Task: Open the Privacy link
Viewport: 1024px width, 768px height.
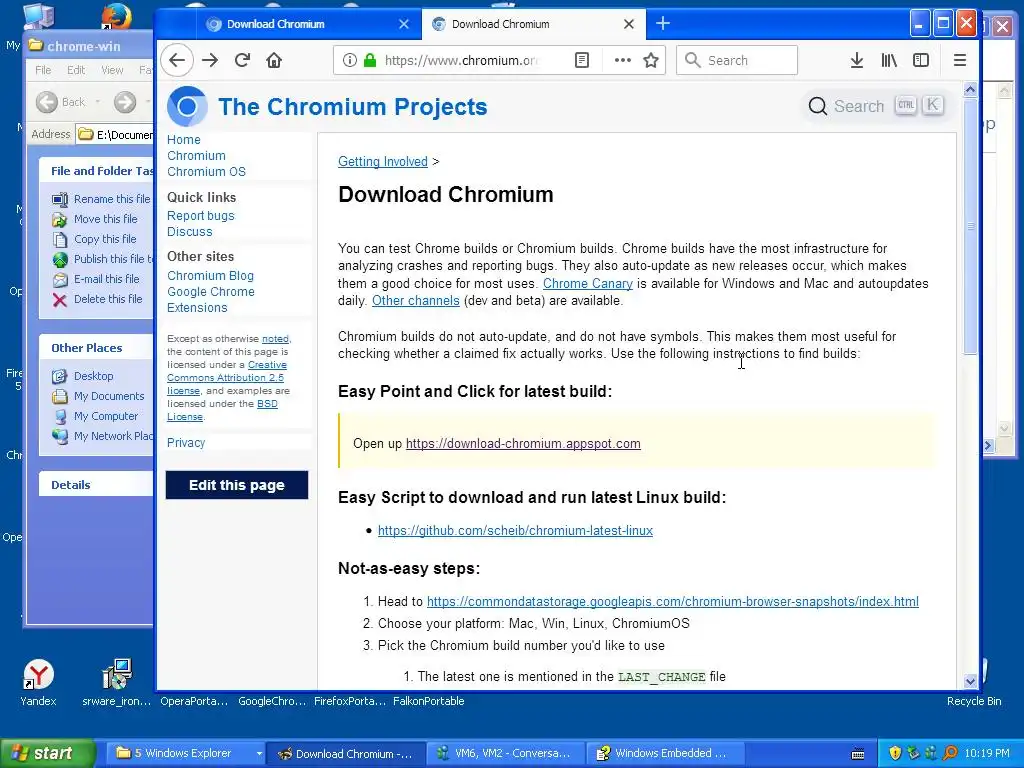Action: coord(186,443)
